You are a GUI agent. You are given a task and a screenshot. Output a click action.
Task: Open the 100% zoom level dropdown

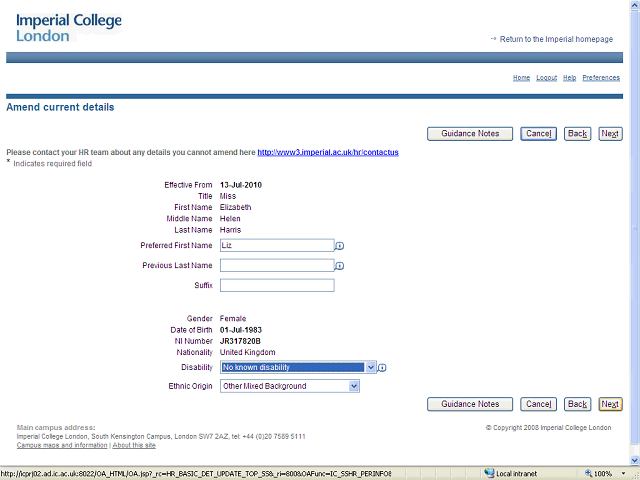pyautogui.click(x=621, y=473)
